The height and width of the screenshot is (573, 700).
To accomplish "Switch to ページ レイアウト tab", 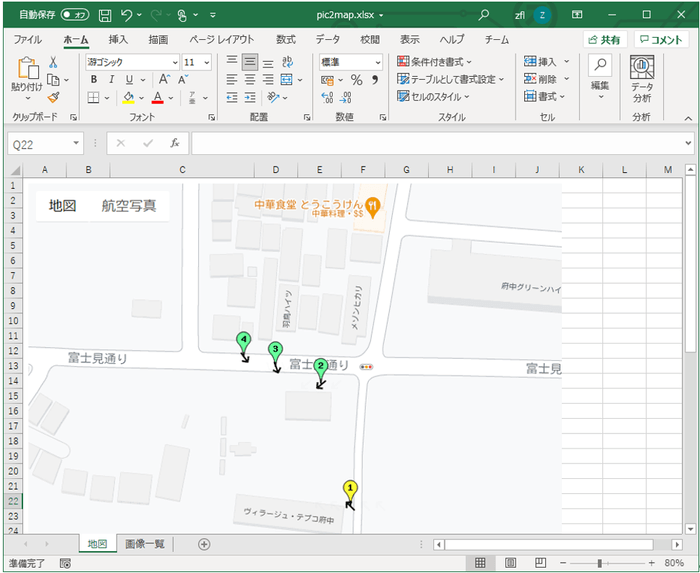I will pos(221,40).
